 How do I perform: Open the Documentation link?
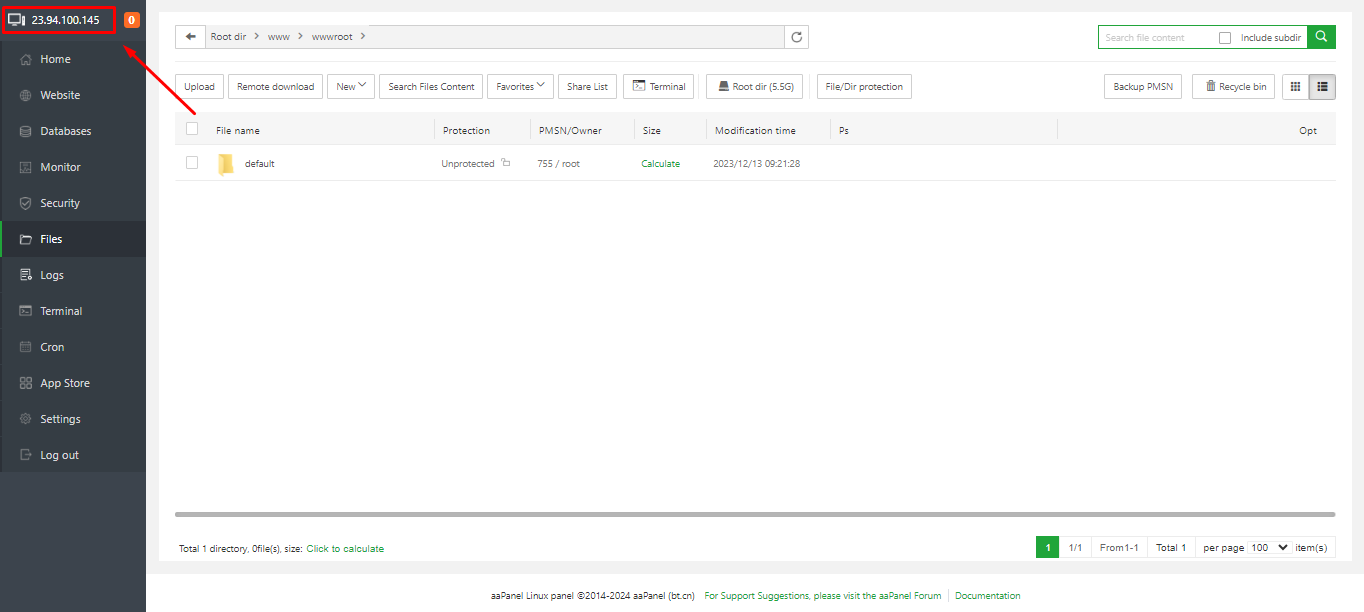coord(987,596)
